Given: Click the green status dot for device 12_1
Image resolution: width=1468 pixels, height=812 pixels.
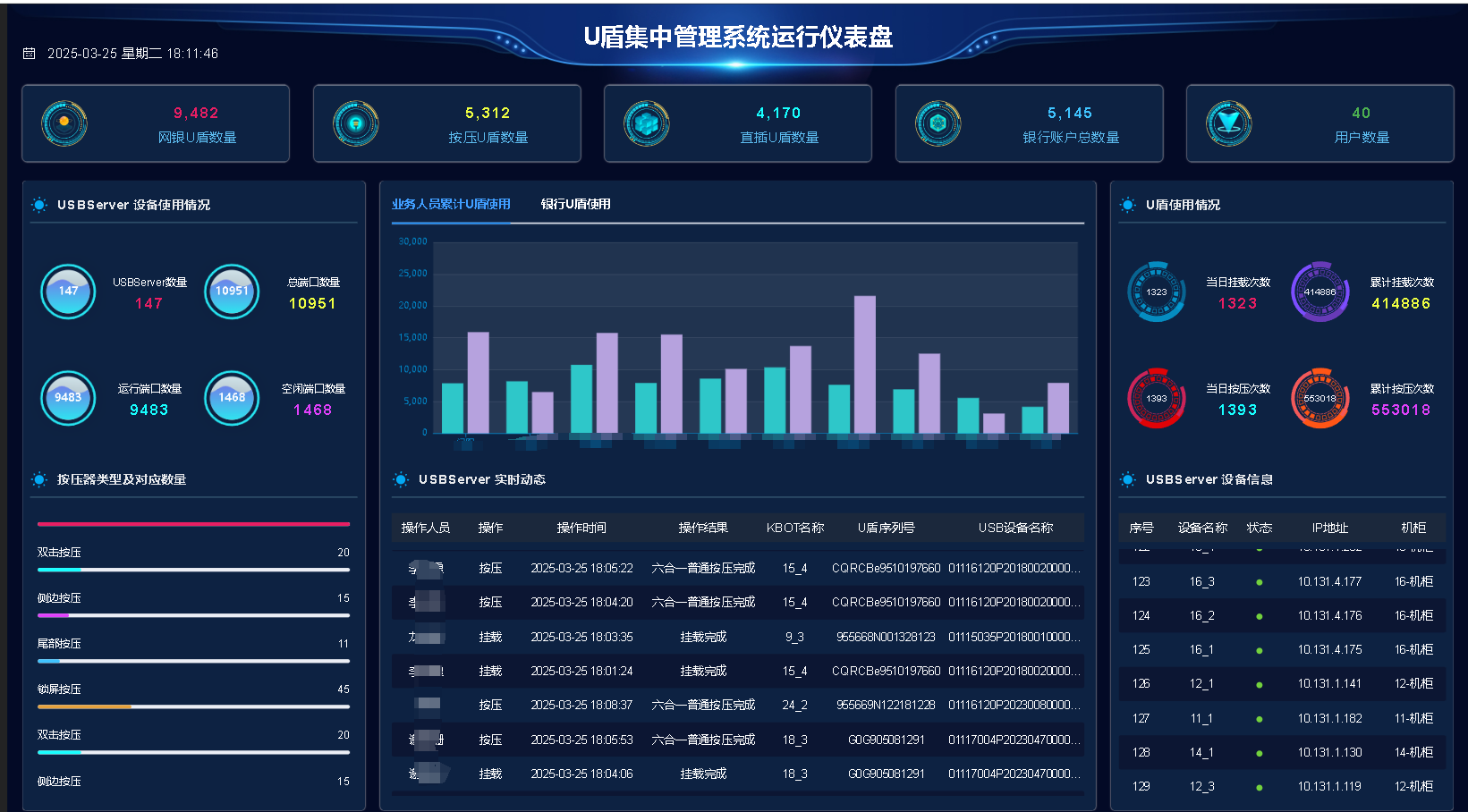Looking at the screenshot, I should click(x=1260, y=684).
